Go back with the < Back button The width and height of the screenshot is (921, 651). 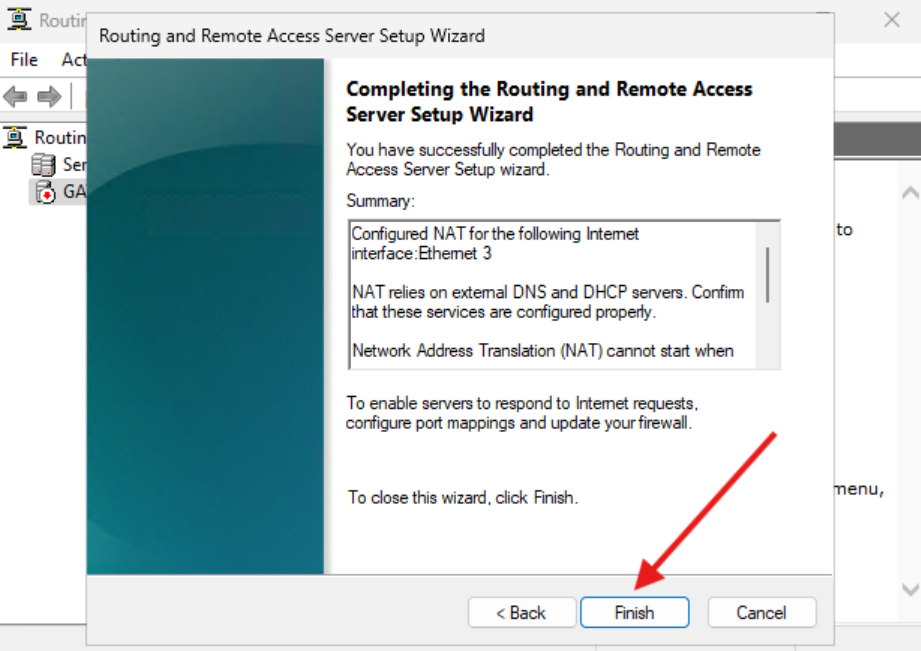click(522, 613)
